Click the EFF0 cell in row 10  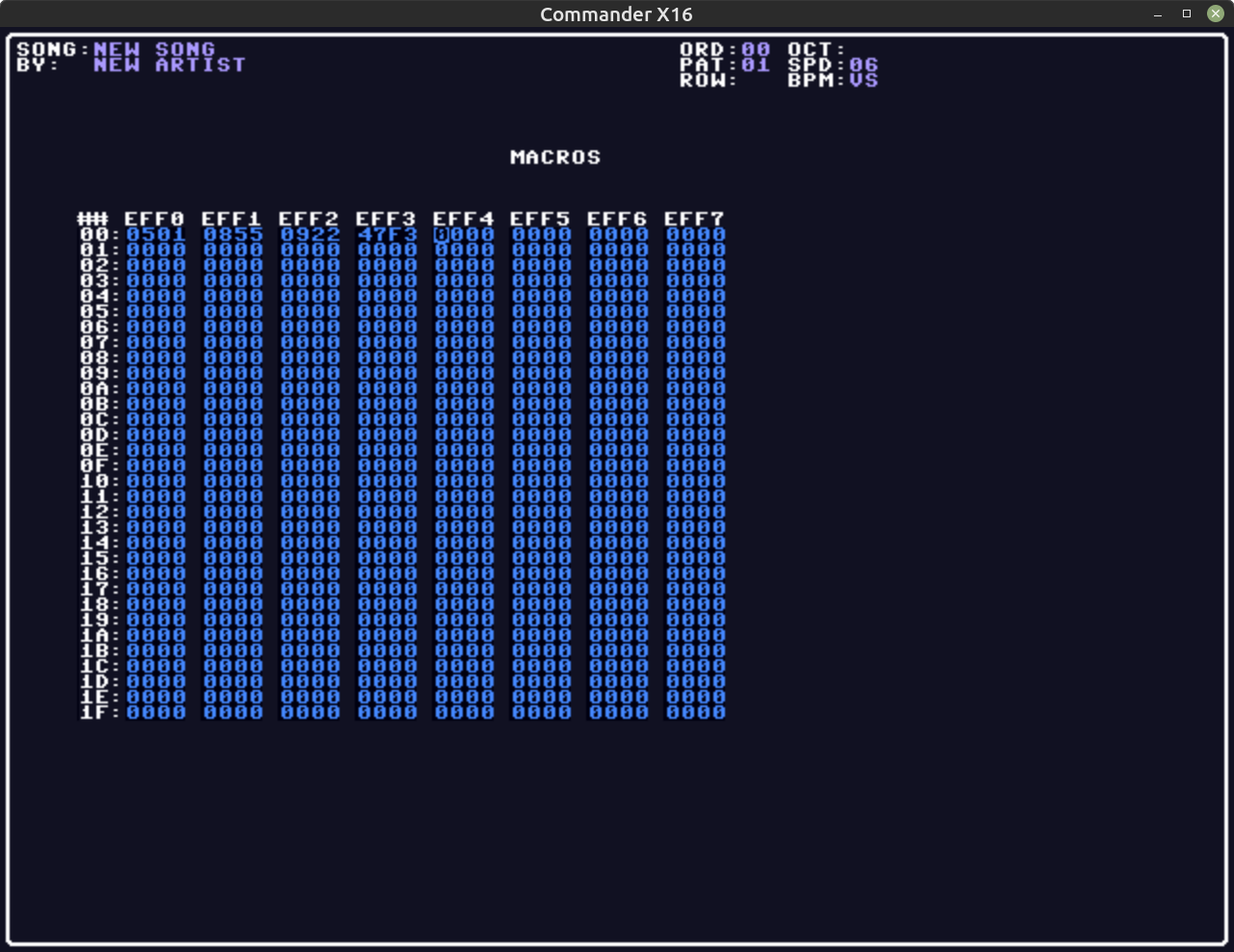pyautogui.click(x=155, y=481)
